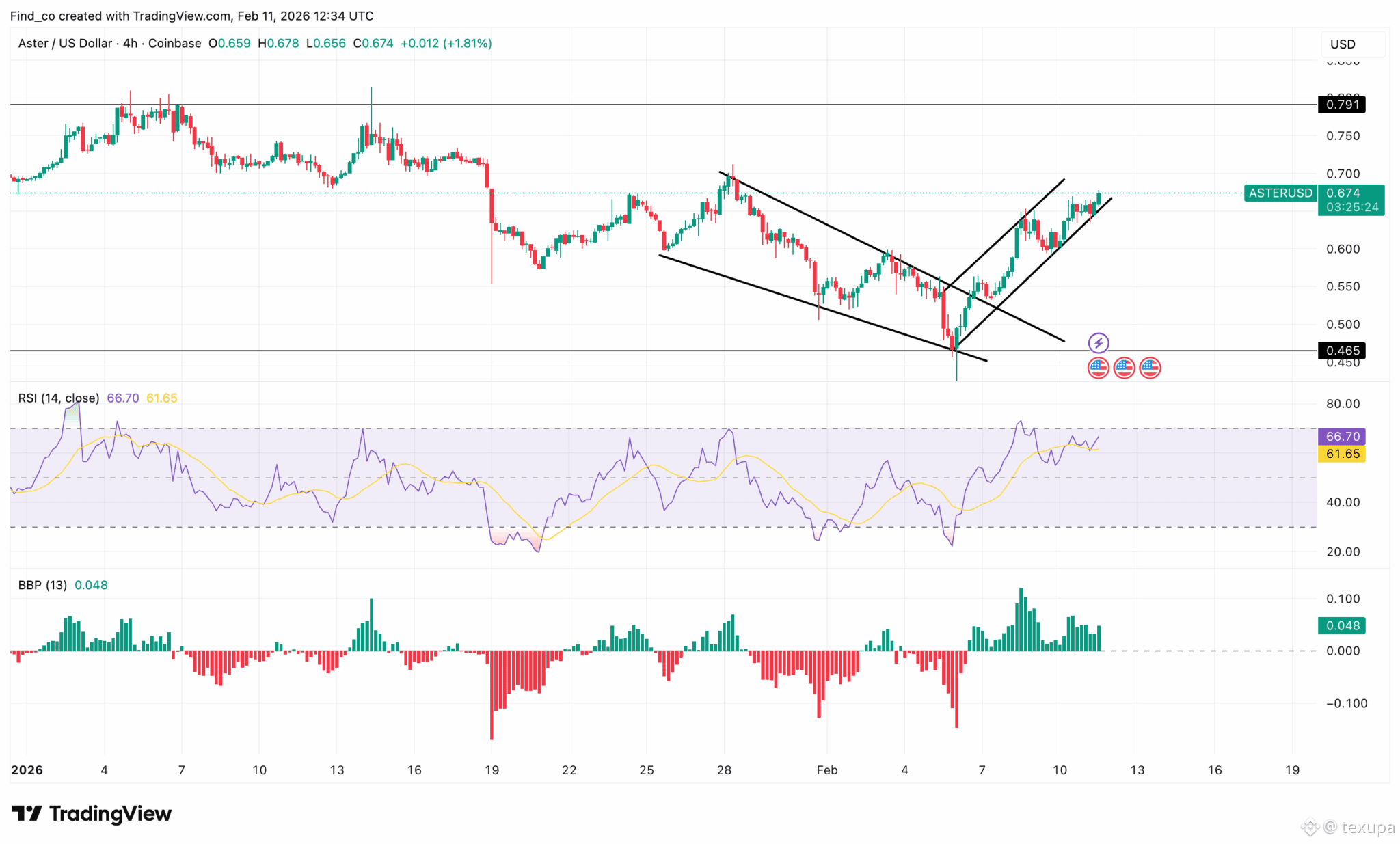Click the +0.012 (+1.81%) change value
1400x844 pixels.
[x=446, y=43]
